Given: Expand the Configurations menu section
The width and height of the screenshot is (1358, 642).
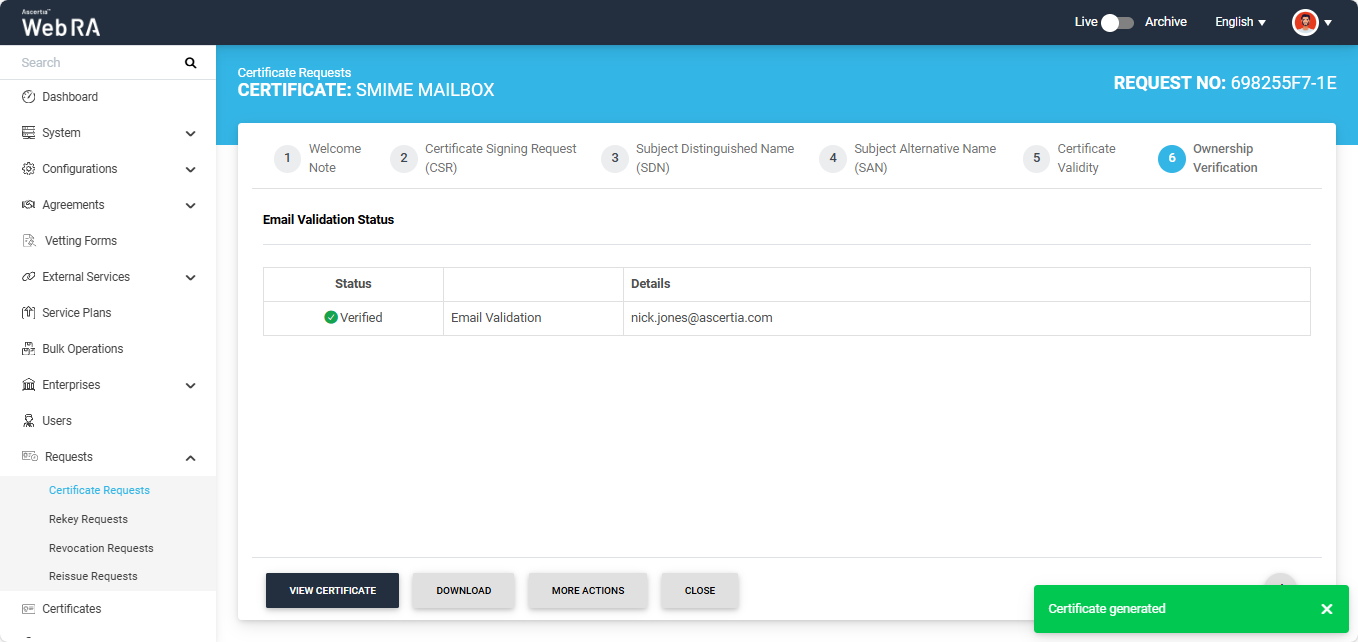Looking at the screenshot, I should click(190, 169).
